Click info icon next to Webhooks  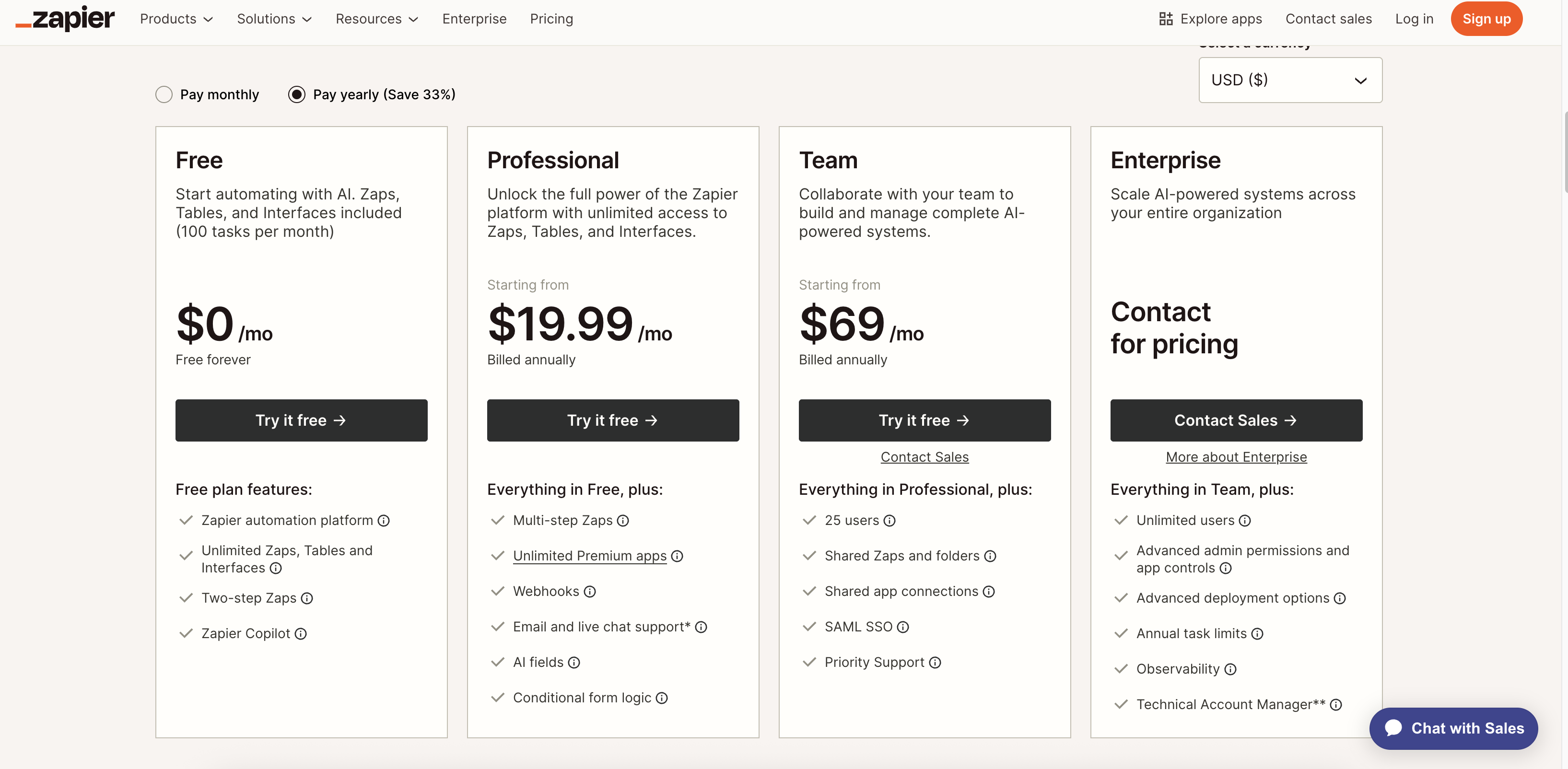tap(590, 591)
